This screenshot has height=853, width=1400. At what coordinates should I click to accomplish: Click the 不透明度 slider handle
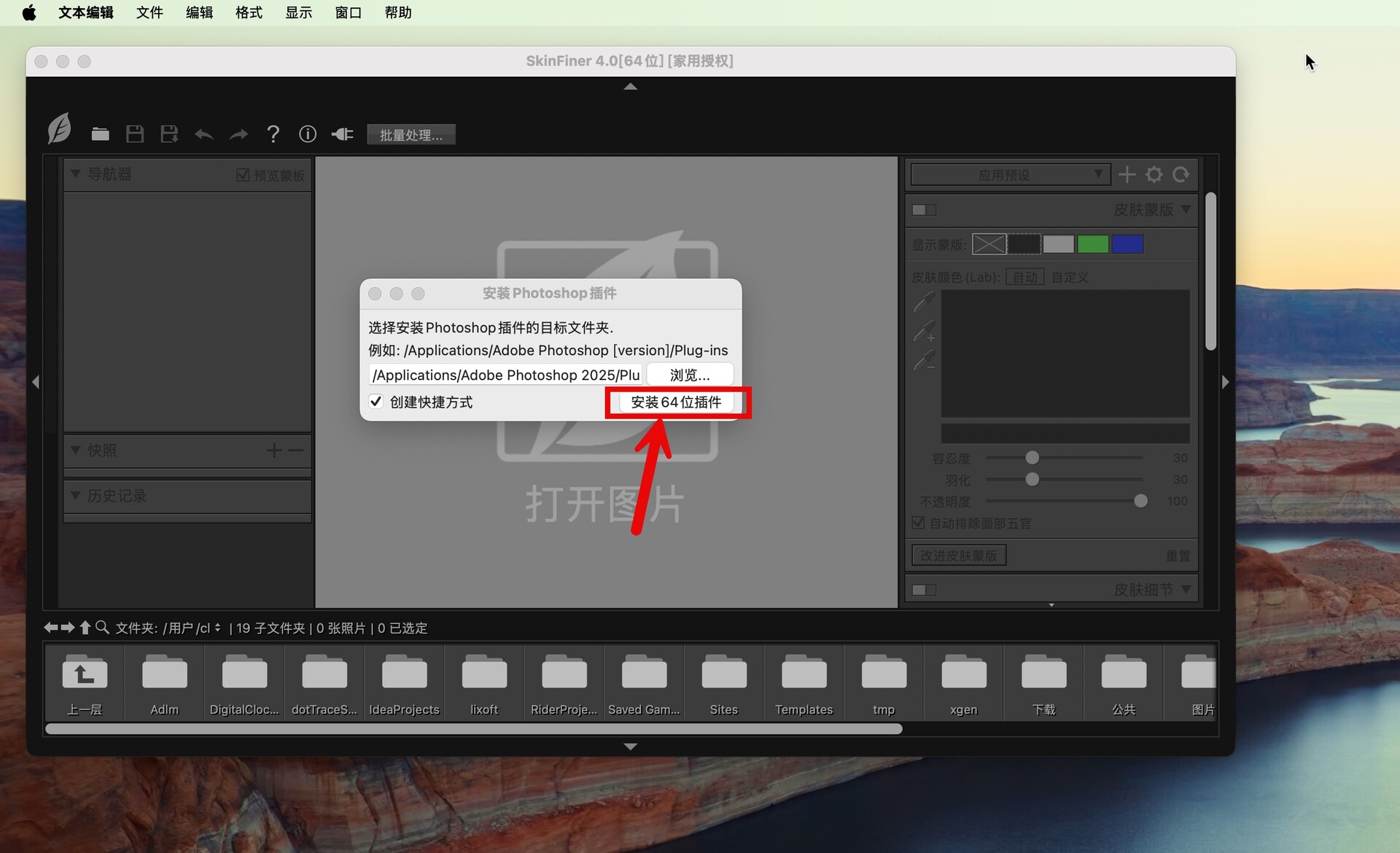pos(1140,501)
